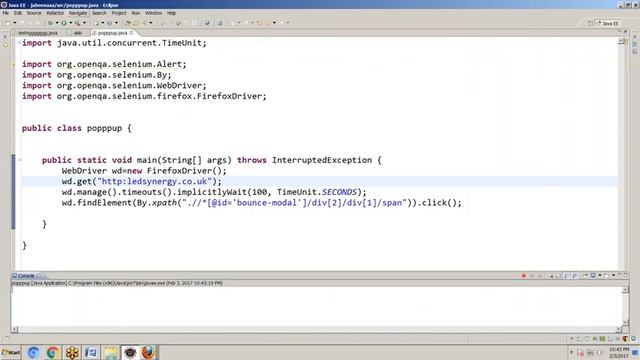Click the 'public class popppup' line
640x360 pixels.
(x=77, y=128)
